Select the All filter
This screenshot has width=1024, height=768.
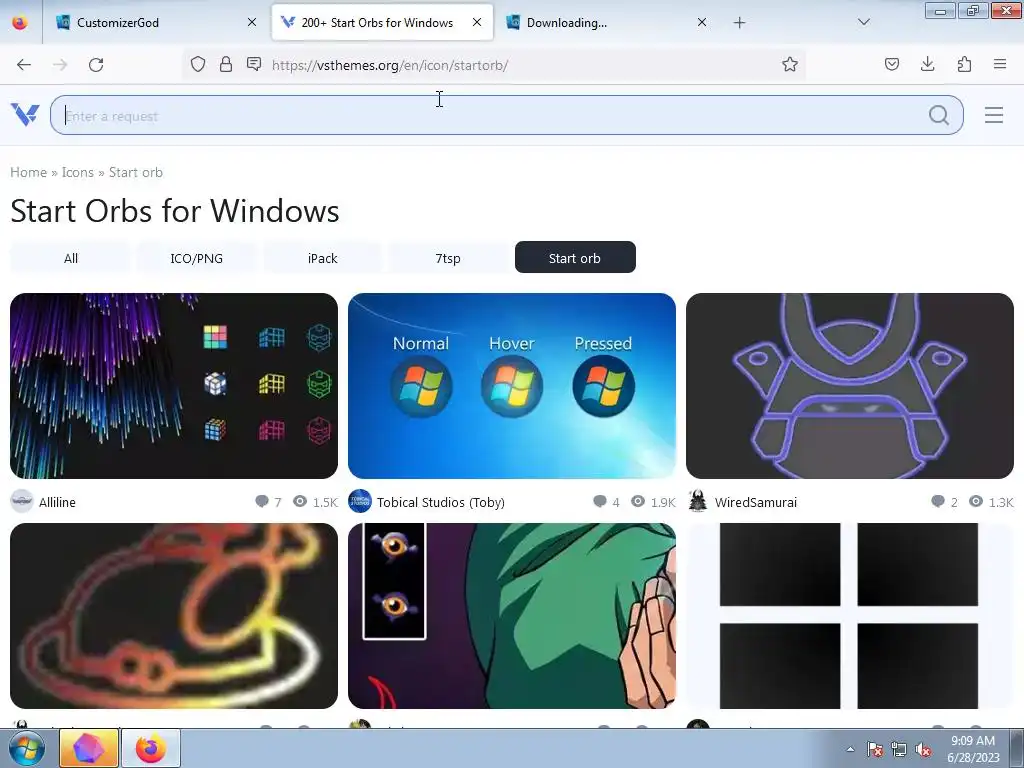tap(71, 258)
